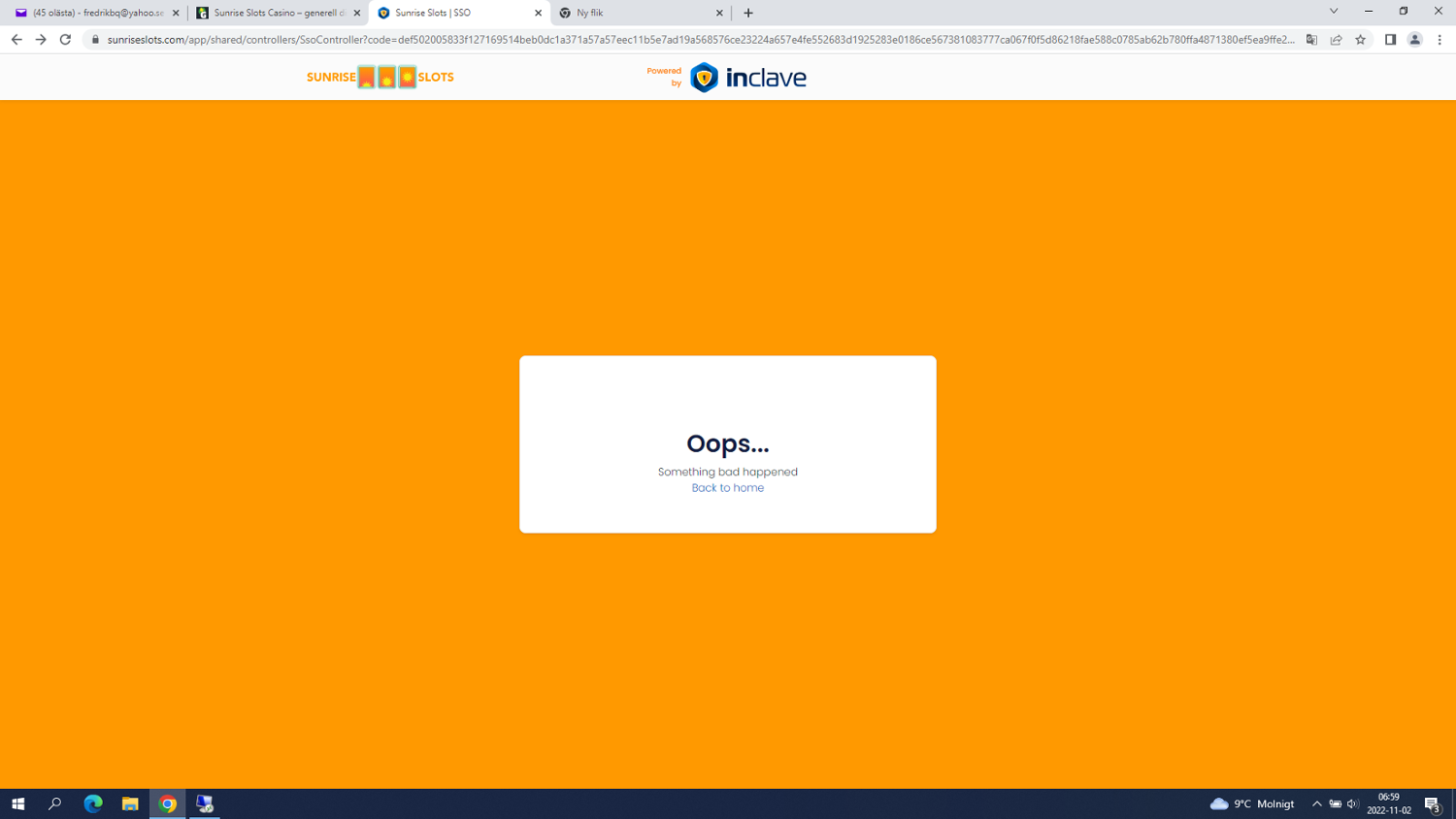Expand the tab search dropdown
This screenshot has height=819, width=1456.
pos(1334,12)
